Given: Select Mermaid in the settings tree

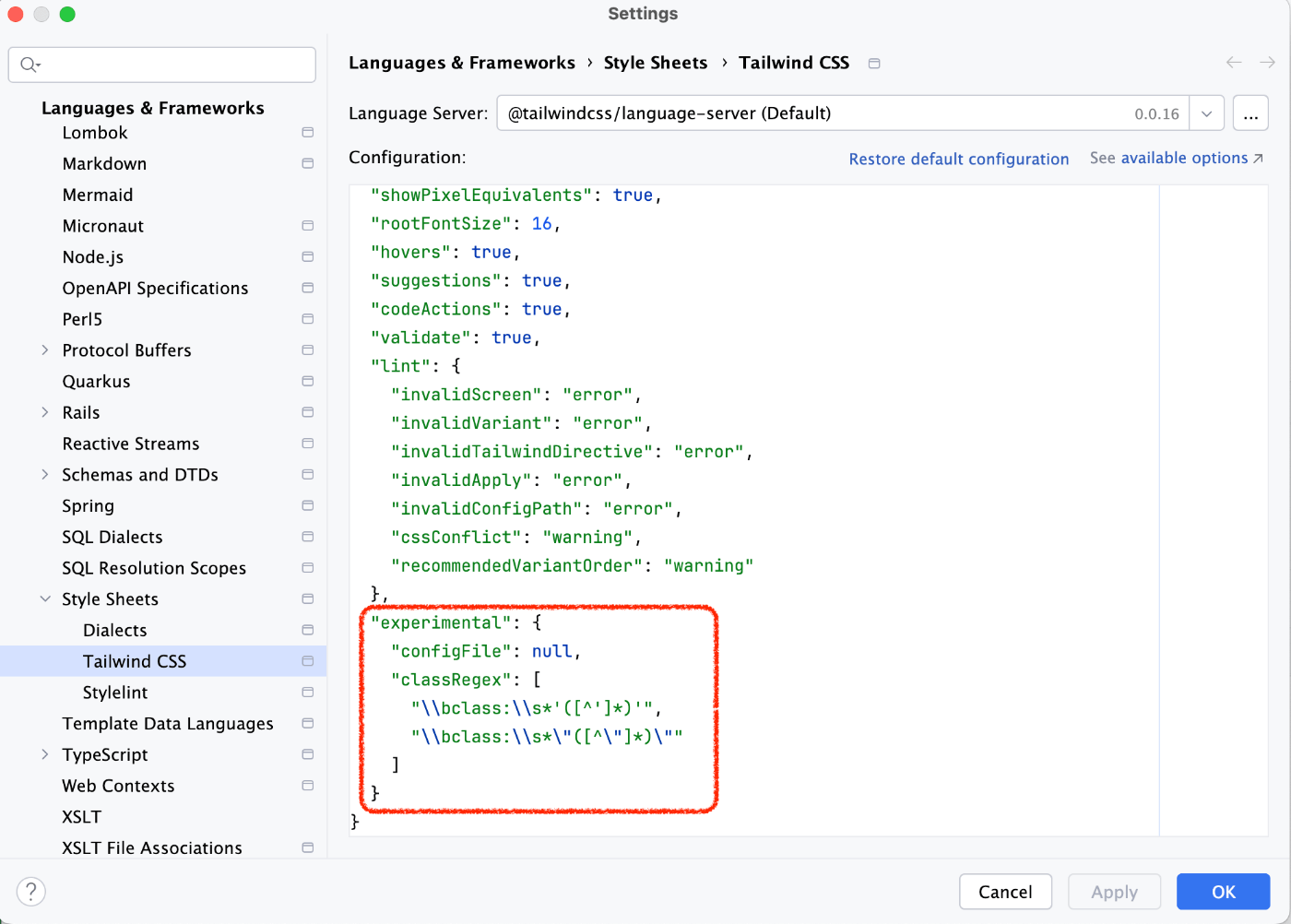Looking at the screenshot, I should 98,195.
